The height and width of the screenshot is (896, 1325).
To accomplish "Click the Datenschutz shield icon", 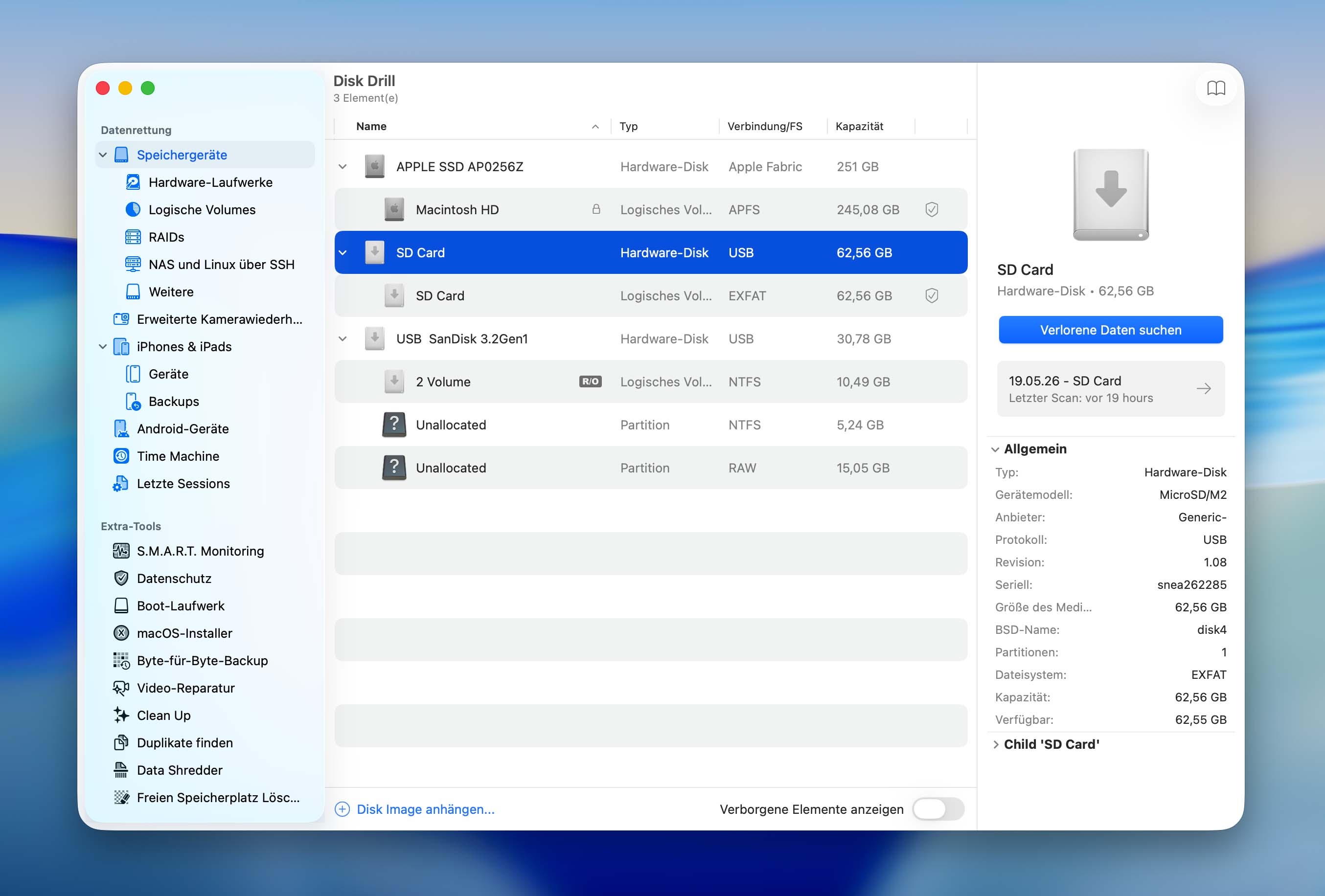I will 121,579.
